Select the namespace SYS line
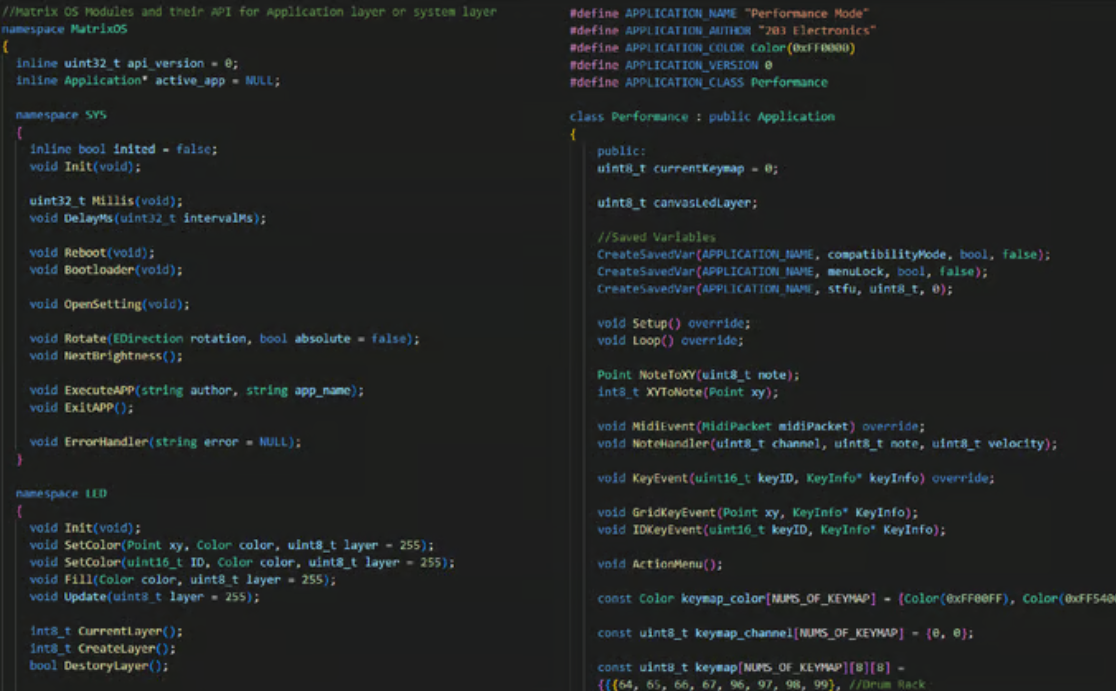This screenshot has width=1116, height=691. (x=61, y=115)
